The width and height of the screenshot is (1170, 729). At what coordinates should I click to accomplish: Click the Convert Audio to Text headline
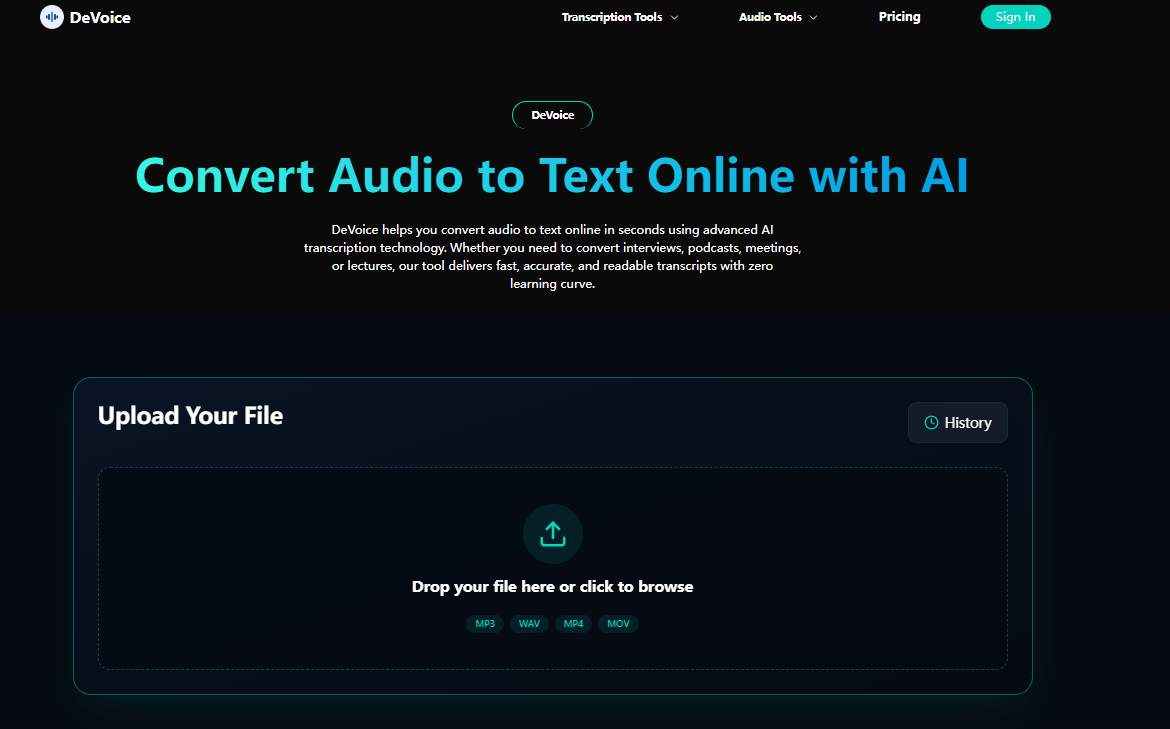click(552, 176)
